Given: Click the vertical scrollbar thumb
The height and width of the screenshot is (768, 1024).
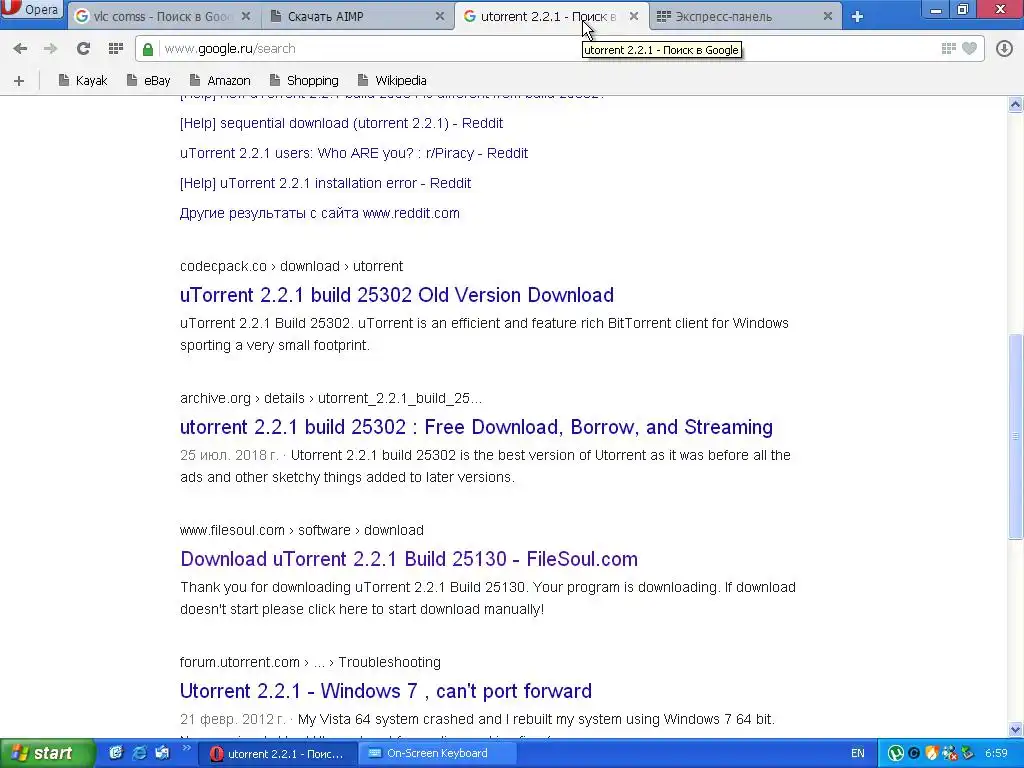Looking at the screenshot, I should click(1015, 436).
